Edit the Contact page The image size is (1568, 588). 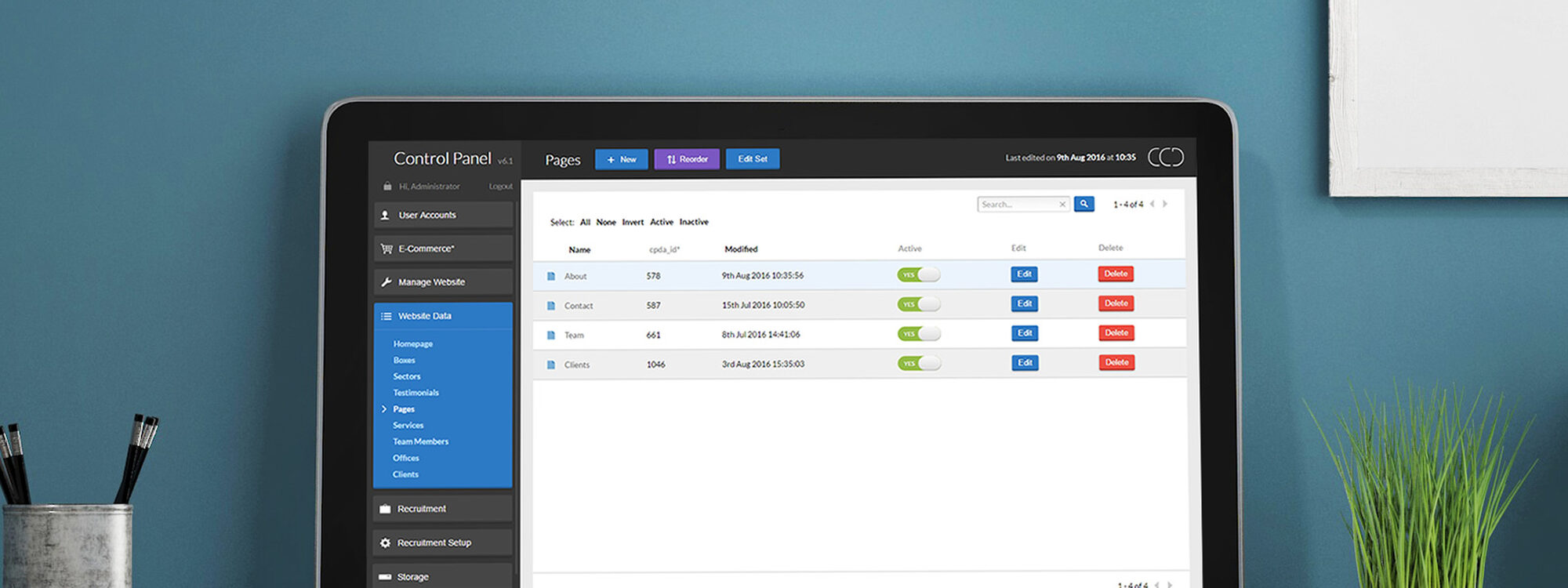[x=1025, y=303]
